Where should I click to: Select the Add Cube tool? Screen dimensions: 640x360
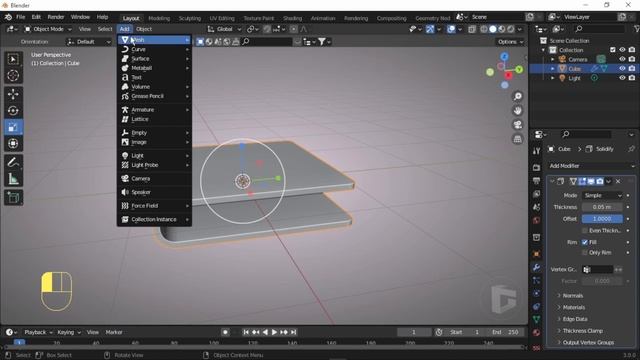click(13, 198)
